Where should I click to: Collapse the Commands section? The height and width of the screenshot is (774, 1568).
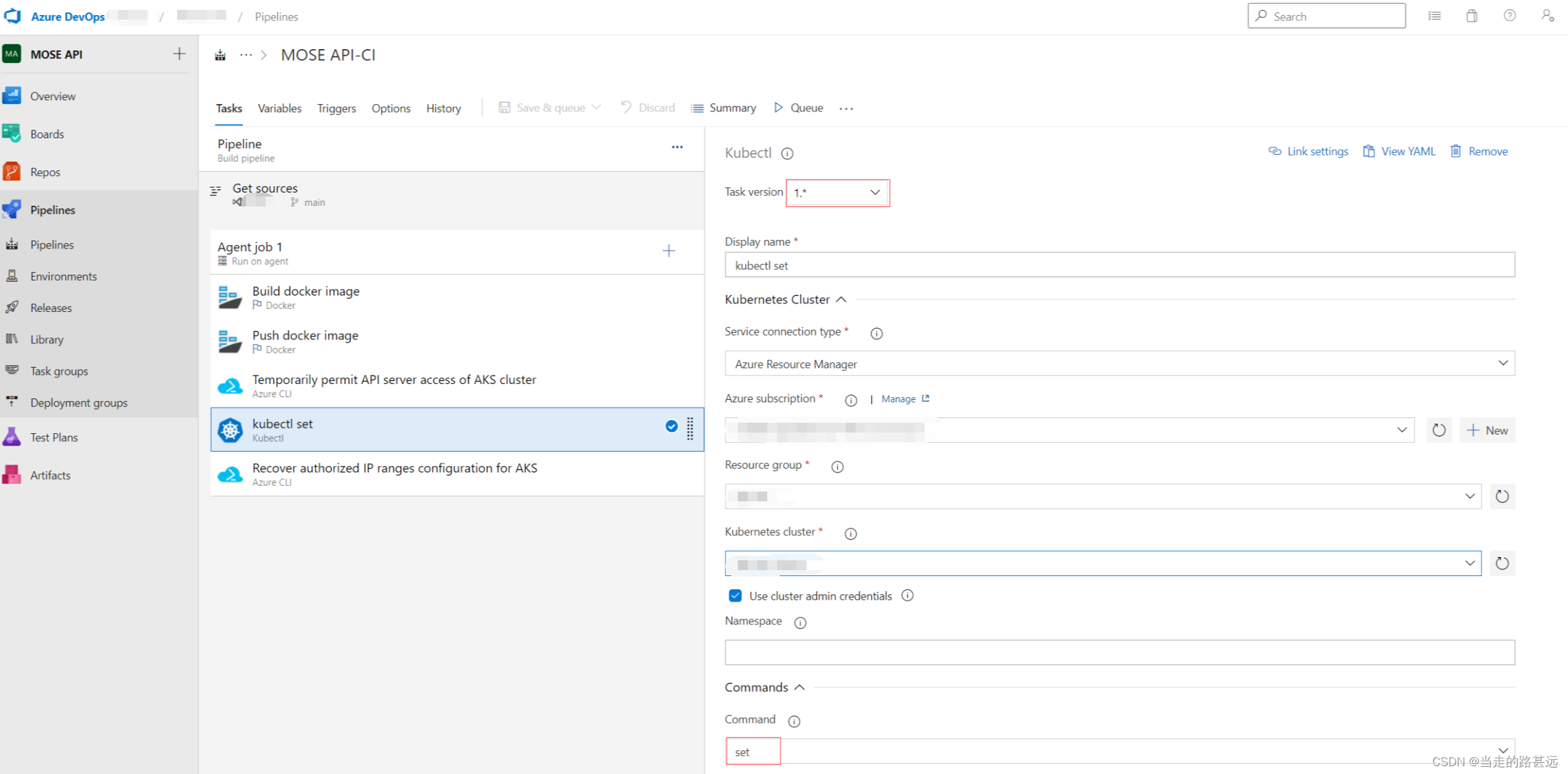coord(799,687)
